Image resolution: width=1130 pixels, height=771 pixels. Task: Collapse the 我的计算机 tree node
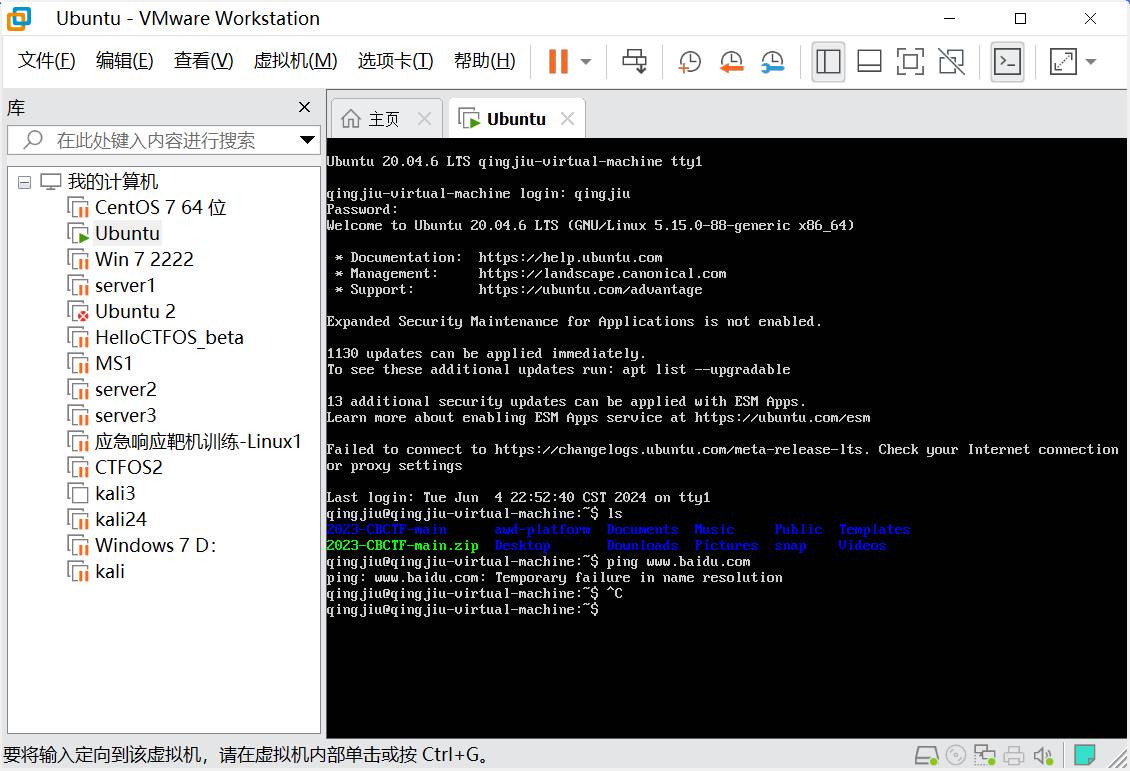(25, 182)
